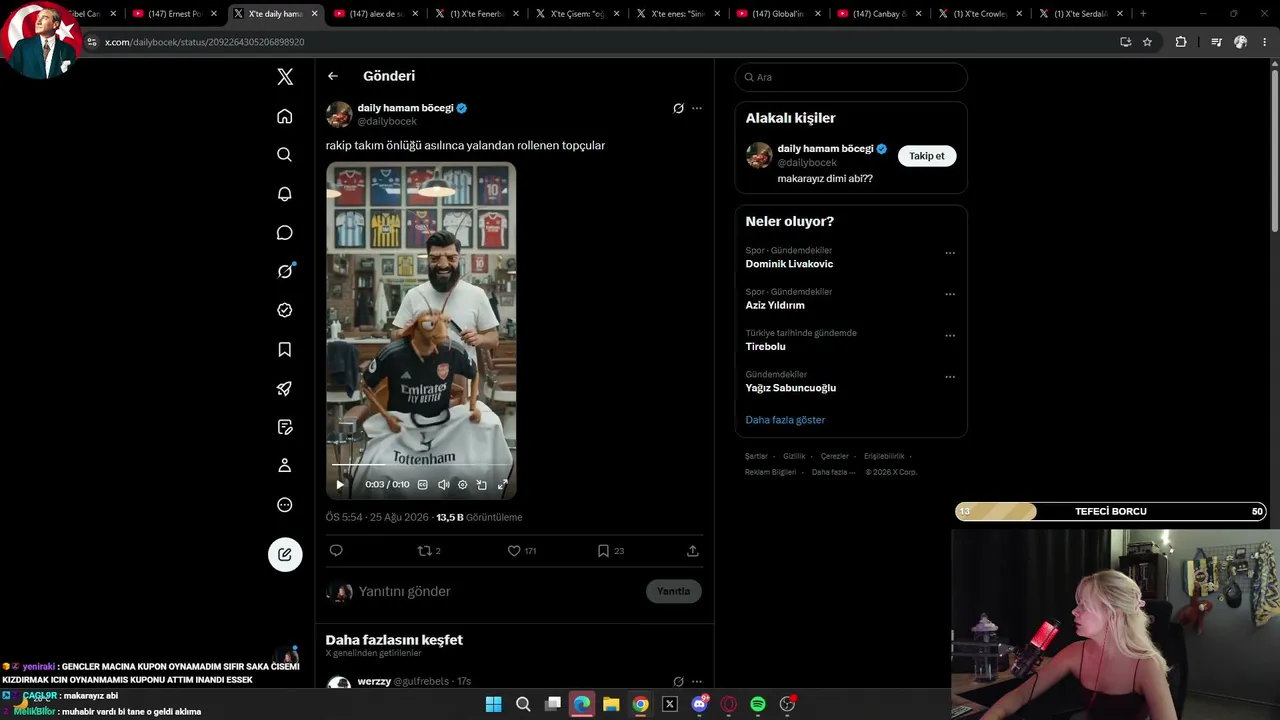The height and width of the screenshot is (720, 1280).
Task: Click the X logo in the sidebar
Action: pyautogui.click(x=285, y=77)
